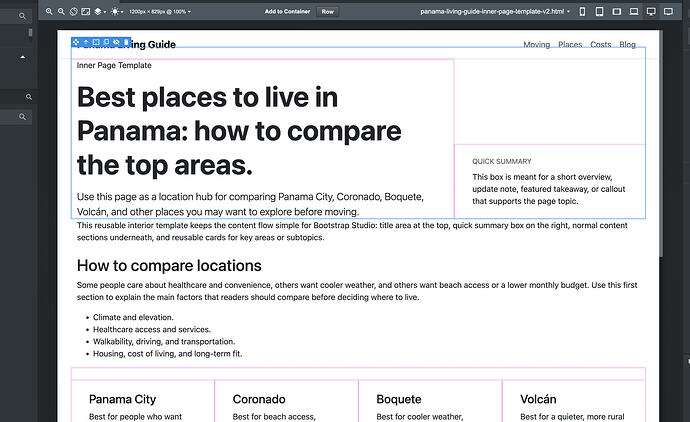Click the Places nav link

click(570, 44)
